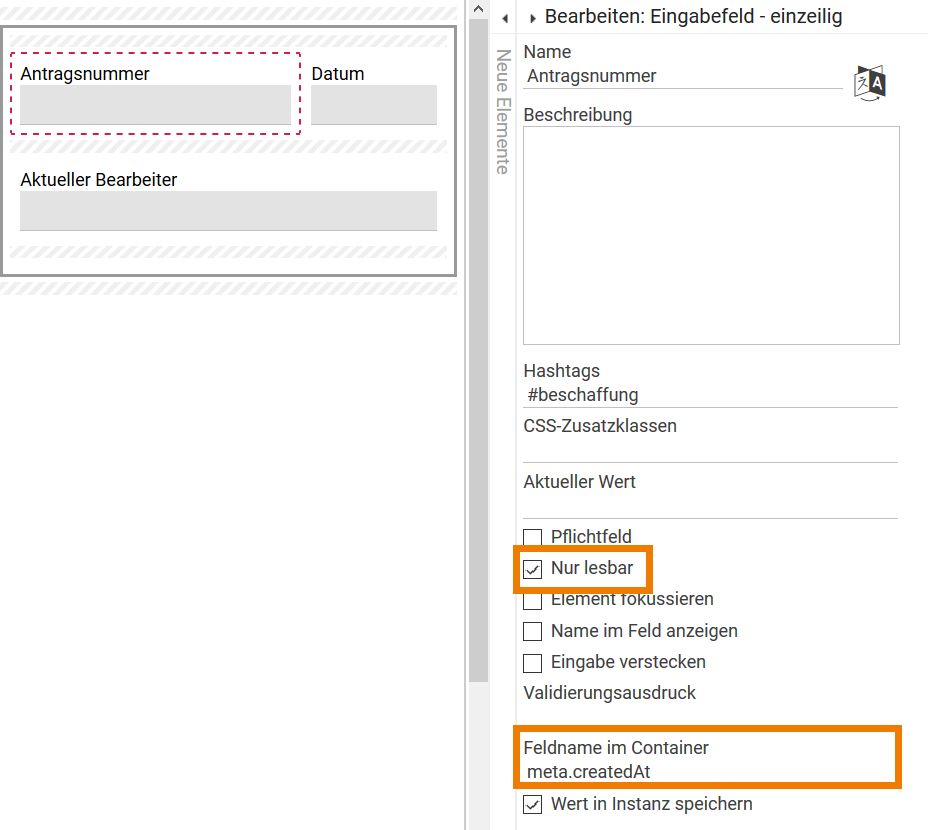The width and height of the screenshot is (928, 830).
Task: Edit the Feldname im Container value
Action: [x=710, y=771]
